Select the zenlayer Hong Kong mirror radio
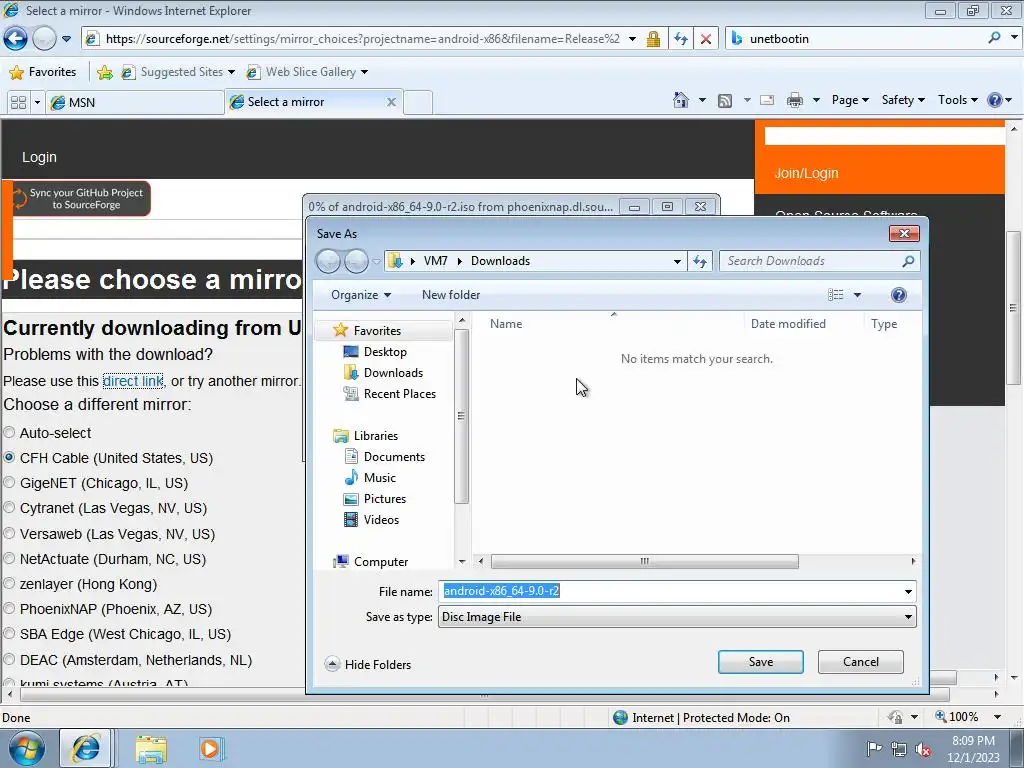The height and width of the screenshot is (768, 1024). (9, 583)
